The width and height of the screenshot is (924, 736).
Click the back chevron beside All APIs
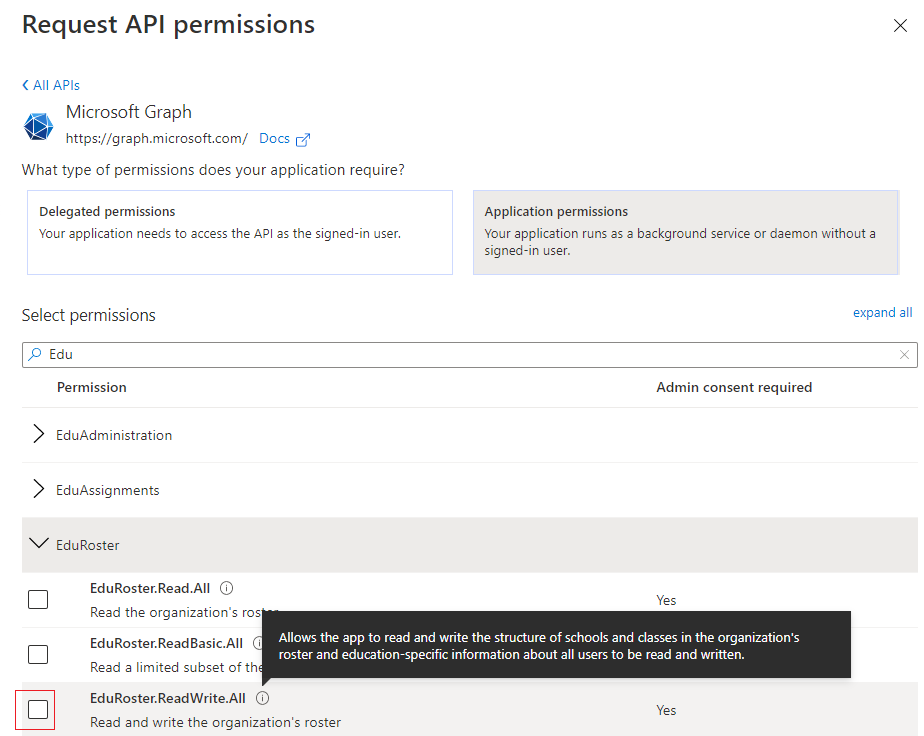(26, 86)
